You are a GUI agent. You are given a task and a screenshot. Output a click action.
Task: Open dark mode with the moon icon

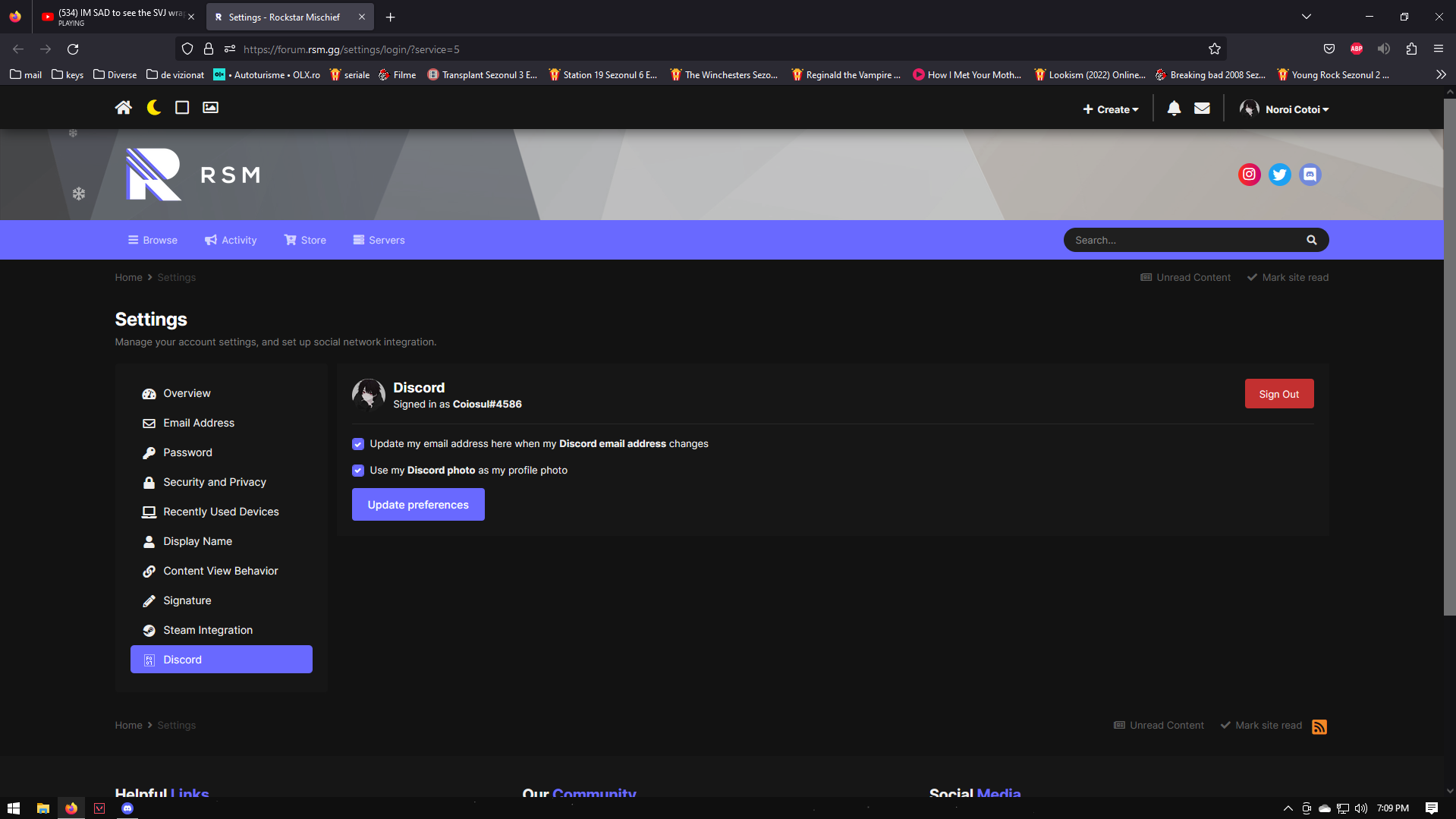(x=153, y=107)
